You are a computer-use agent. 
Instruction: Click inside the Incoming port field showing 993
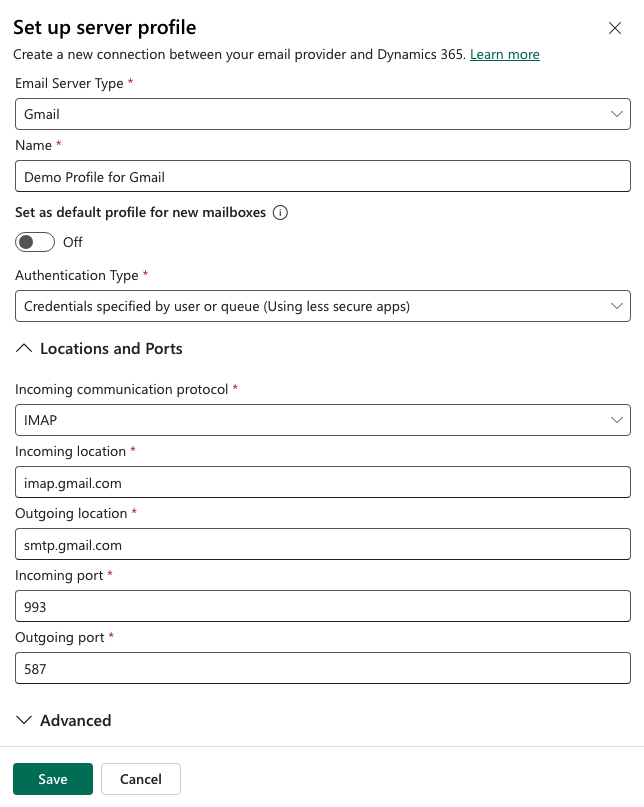(320, 606)
